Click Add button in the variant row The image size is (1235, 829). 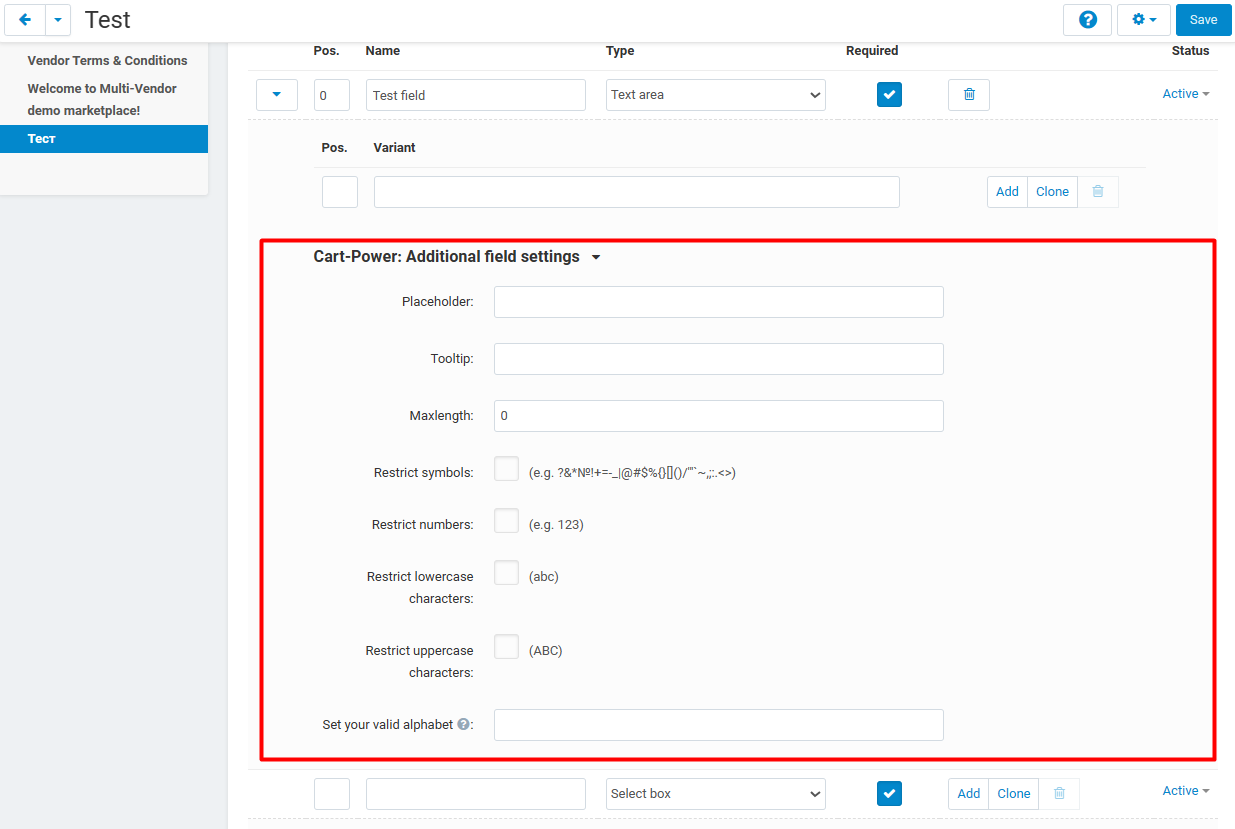(1007, 192)
